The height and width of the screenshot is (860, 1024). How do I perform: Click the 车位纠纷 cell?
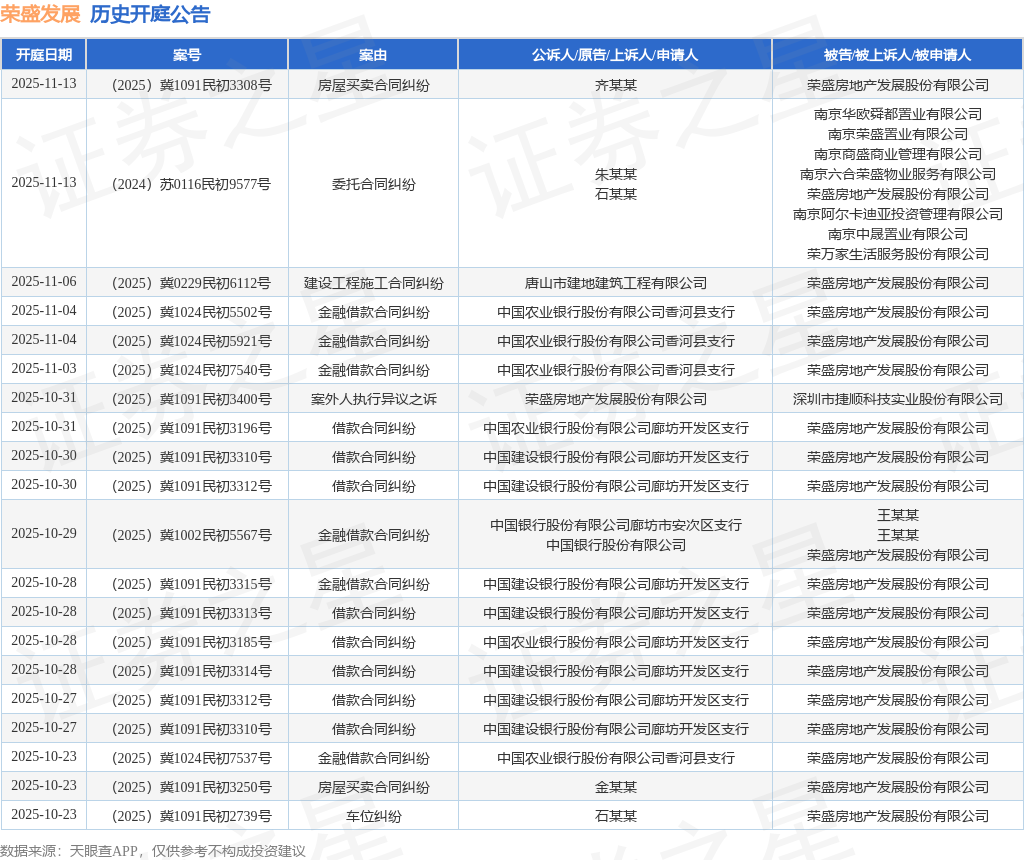[x=373, y=816]
